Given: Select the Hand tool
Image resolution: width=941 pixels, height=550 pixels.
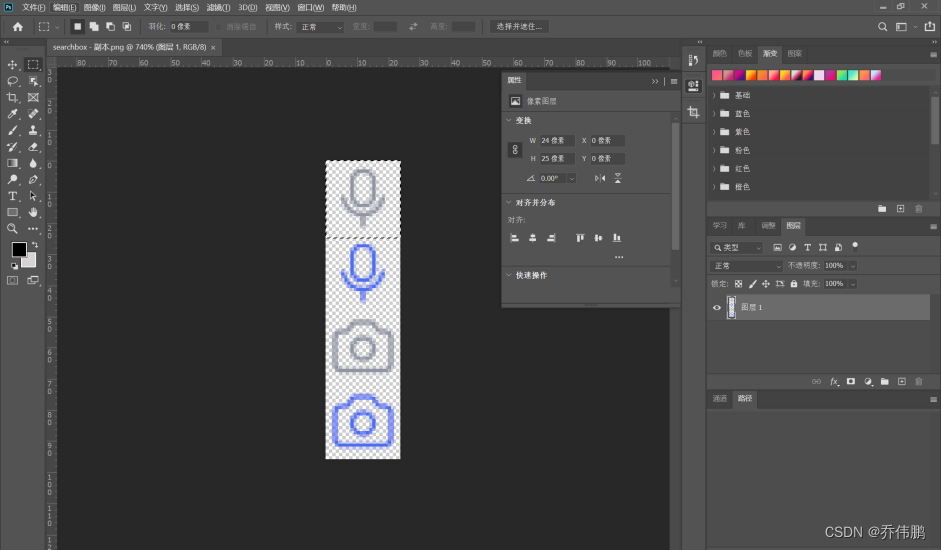Looking at the screenshot, I should (x=33, y=212).
